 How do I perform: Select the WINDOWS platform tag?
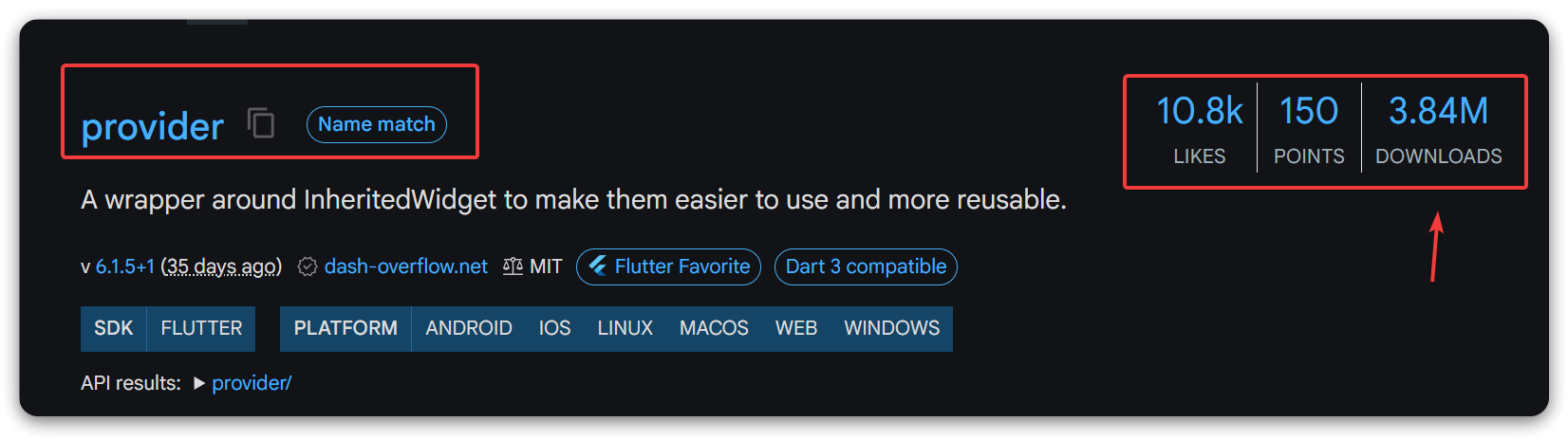891,328
